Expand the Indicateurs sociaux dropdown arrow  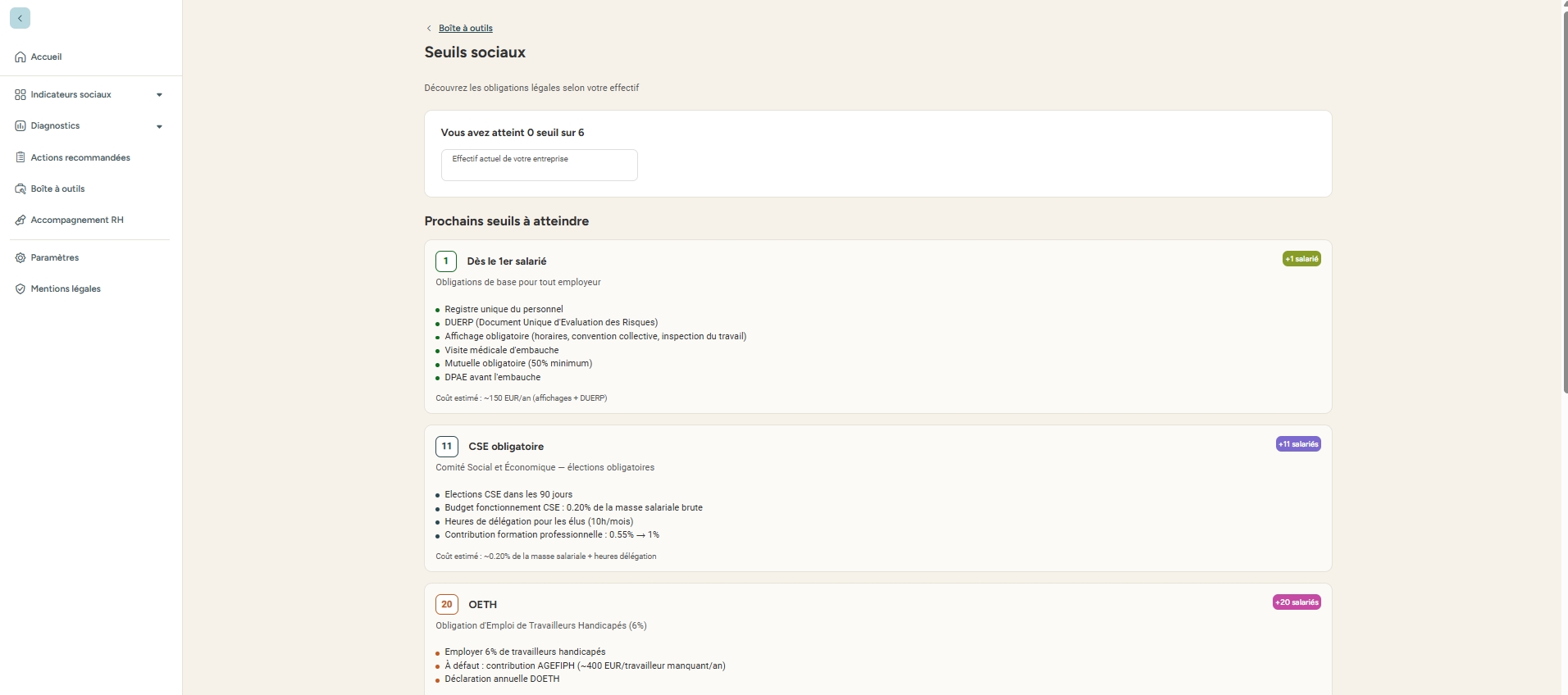click(159, 95)
